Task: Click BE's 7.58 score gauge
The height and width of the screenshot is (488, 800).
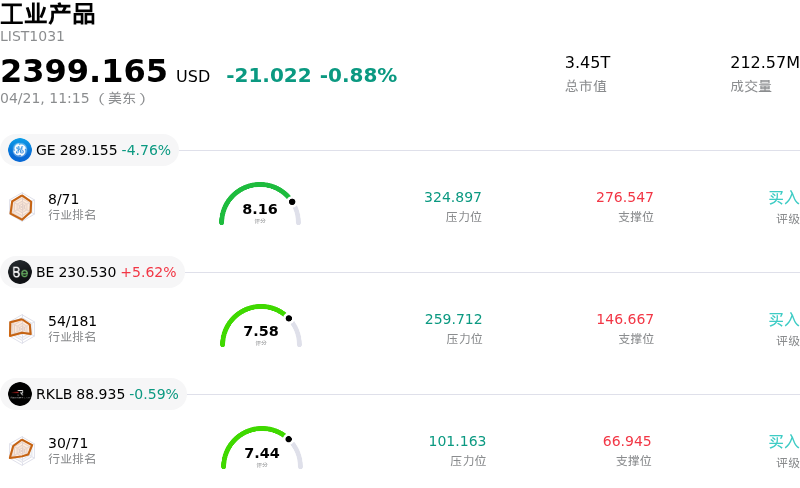Action: point(260,328)
